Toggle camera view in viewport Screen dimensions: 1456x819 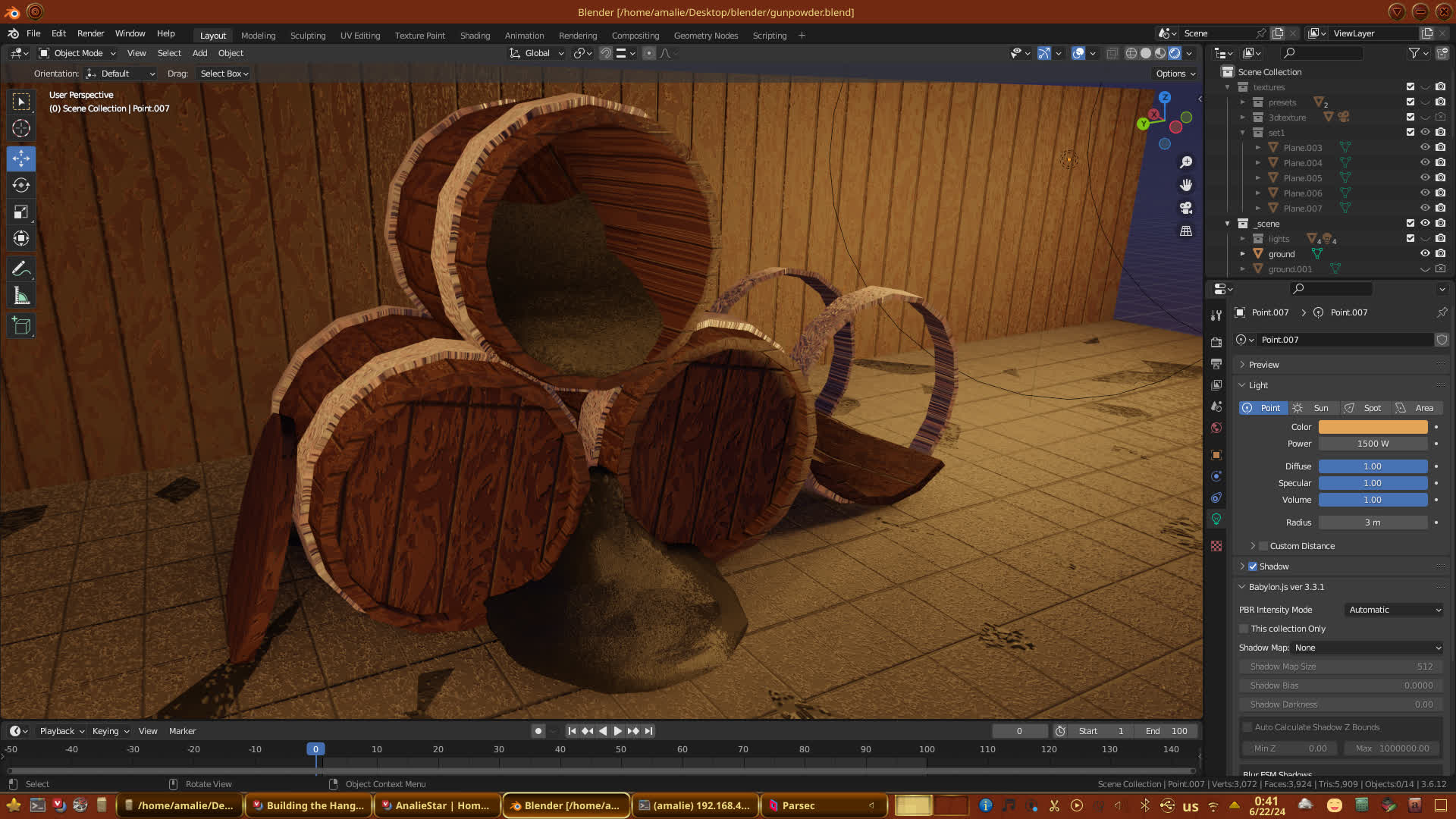click(1186, 208)
